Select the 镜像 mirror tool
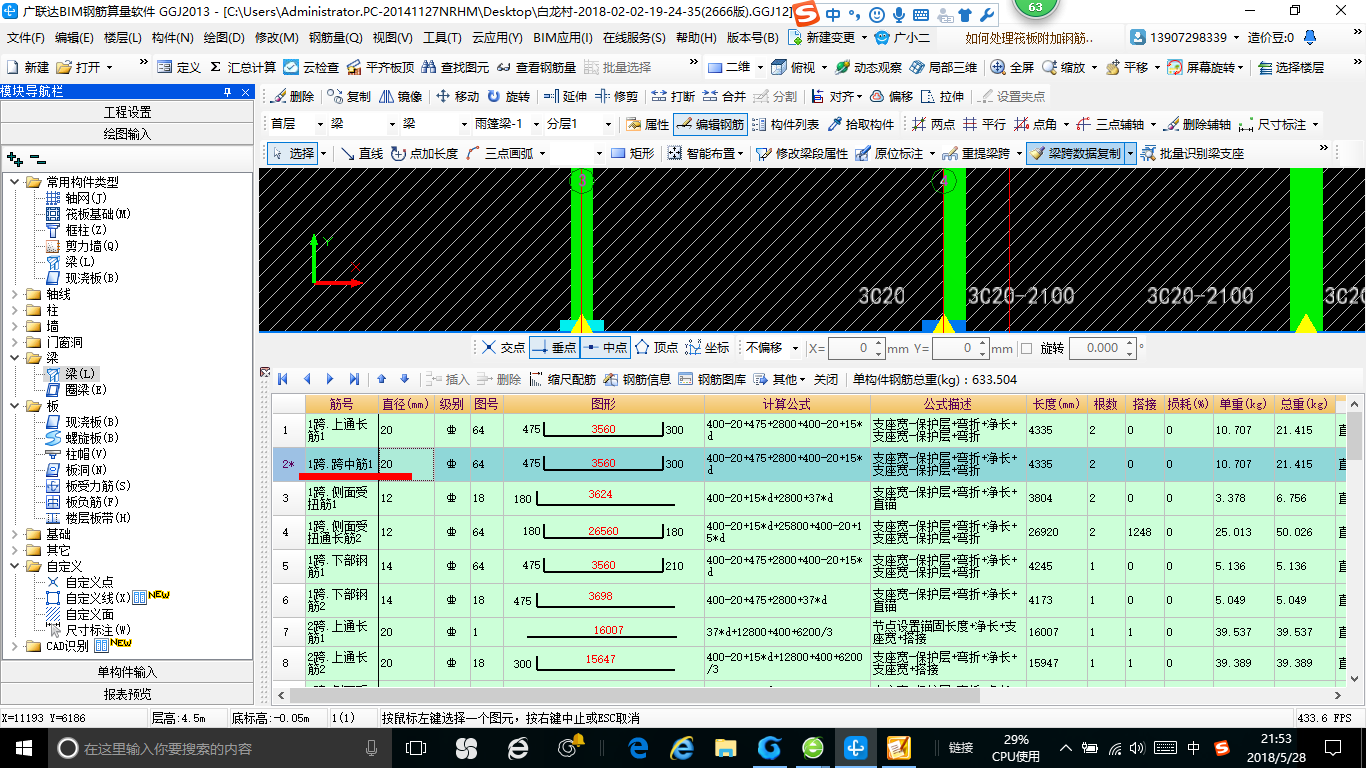Viewport: 1366px width, 768px height. point(400,97)
